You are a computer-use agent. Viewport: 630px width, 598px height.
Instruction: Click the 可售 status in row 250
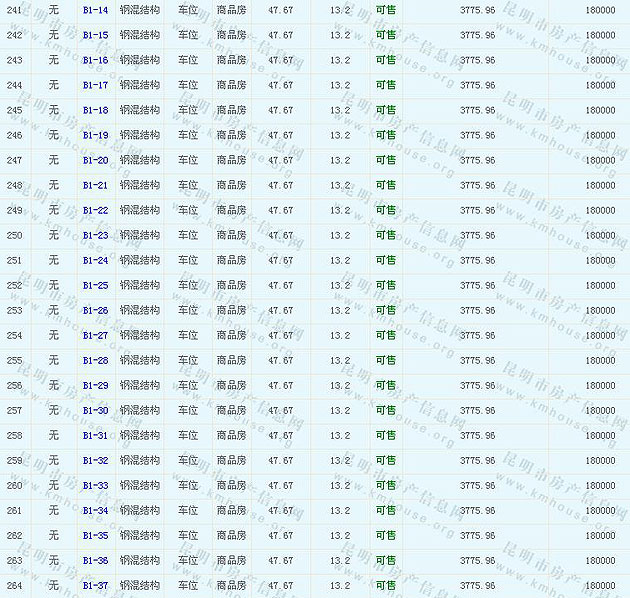click(385, 235)
